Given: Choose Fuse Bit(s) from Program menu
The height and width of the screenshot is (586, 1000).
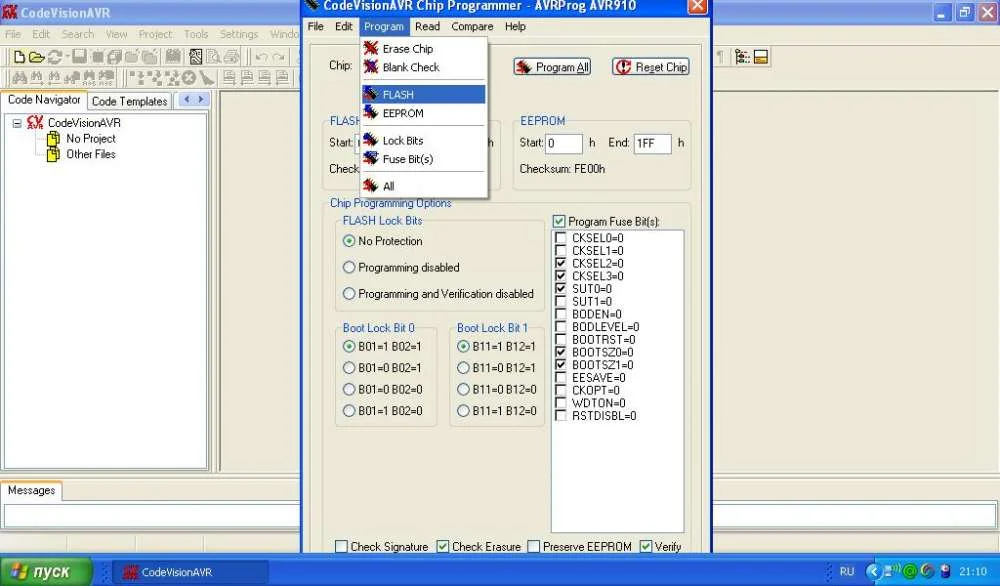Looking at the screenshot, I should tap(423, 159).
